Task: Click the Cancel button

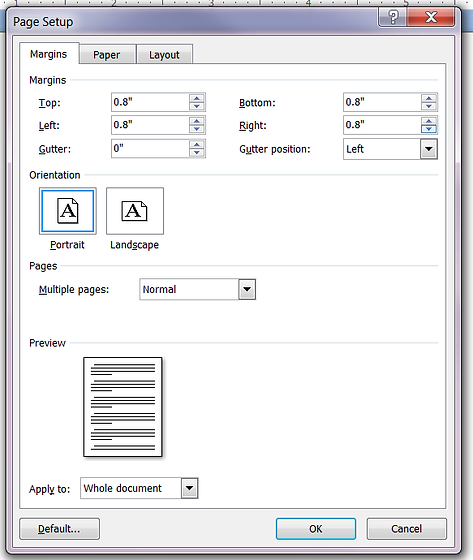Action: pyautogui.click(x=407, y=529)
